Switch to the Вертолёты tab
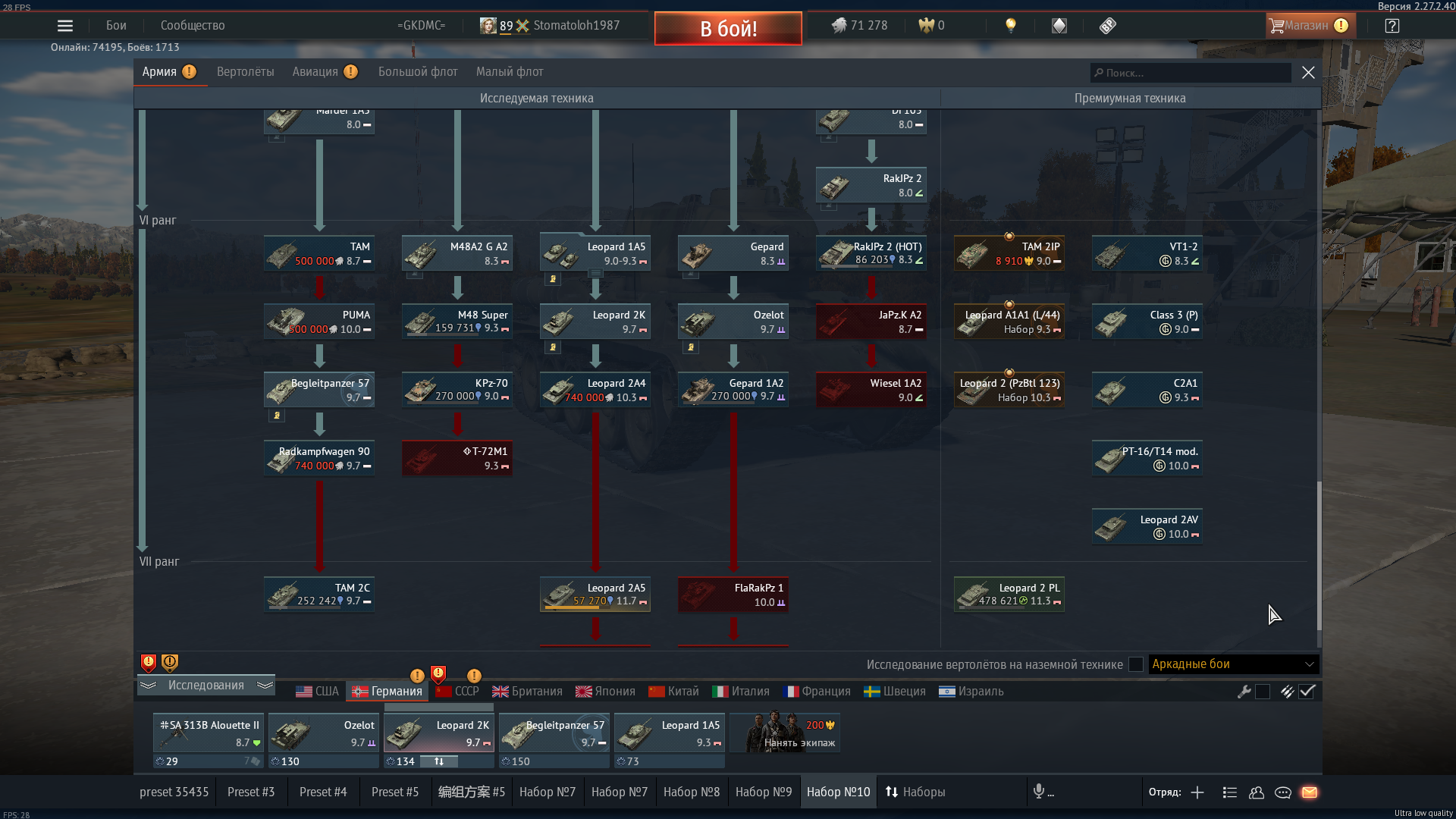This screenshot has height=819, width=1456. click(x=246, y=72)
